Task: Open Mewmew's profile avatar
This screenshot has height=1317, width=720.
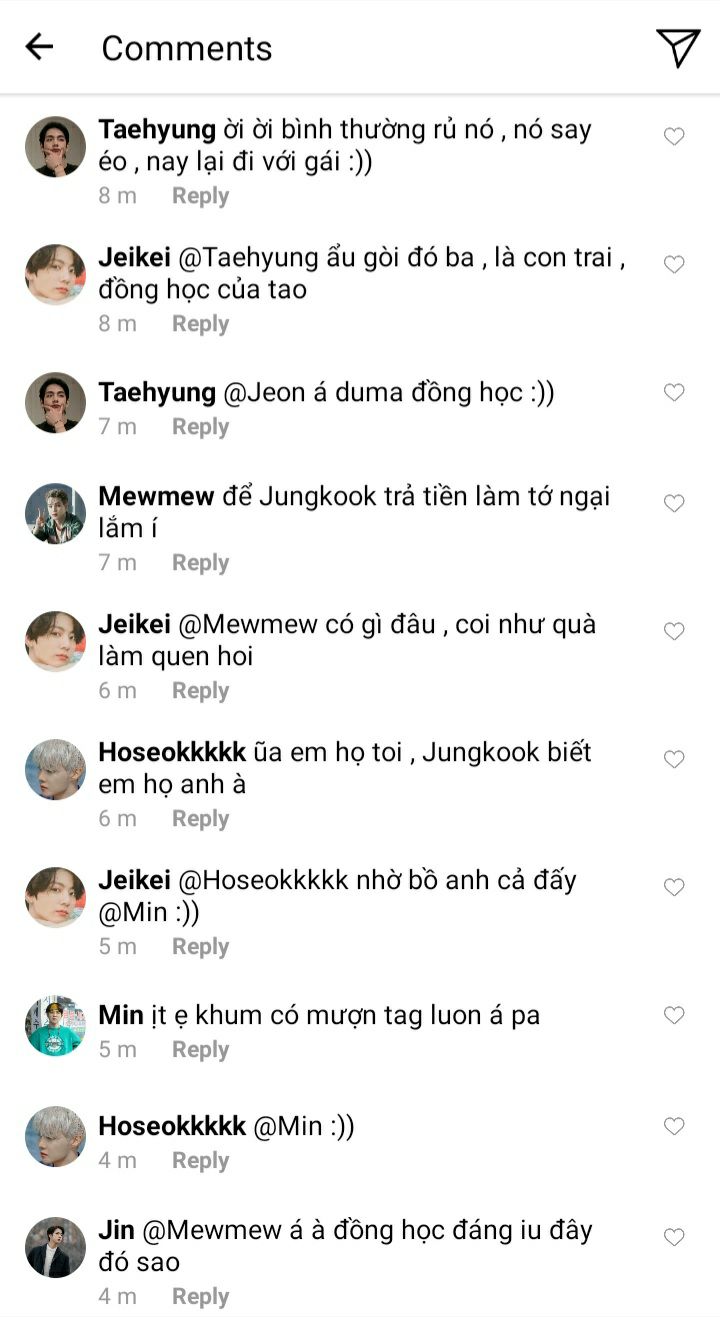Action: pyautogui.click(x=55, y=513)
